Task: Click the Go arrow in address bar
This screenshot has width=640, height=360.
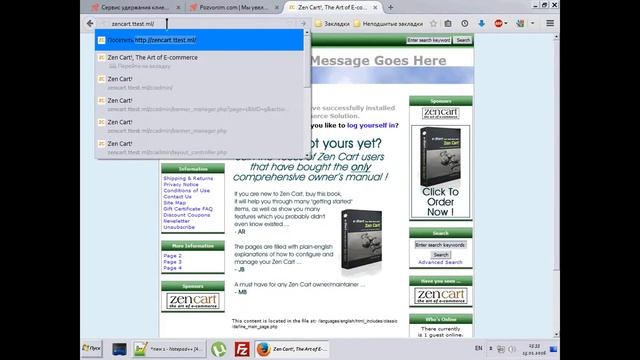Action: (303, 24)
